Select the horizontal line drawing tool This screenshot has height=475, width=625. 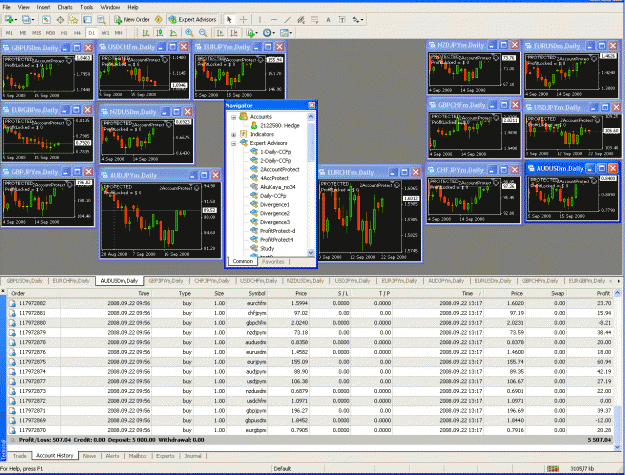[273, 20]
